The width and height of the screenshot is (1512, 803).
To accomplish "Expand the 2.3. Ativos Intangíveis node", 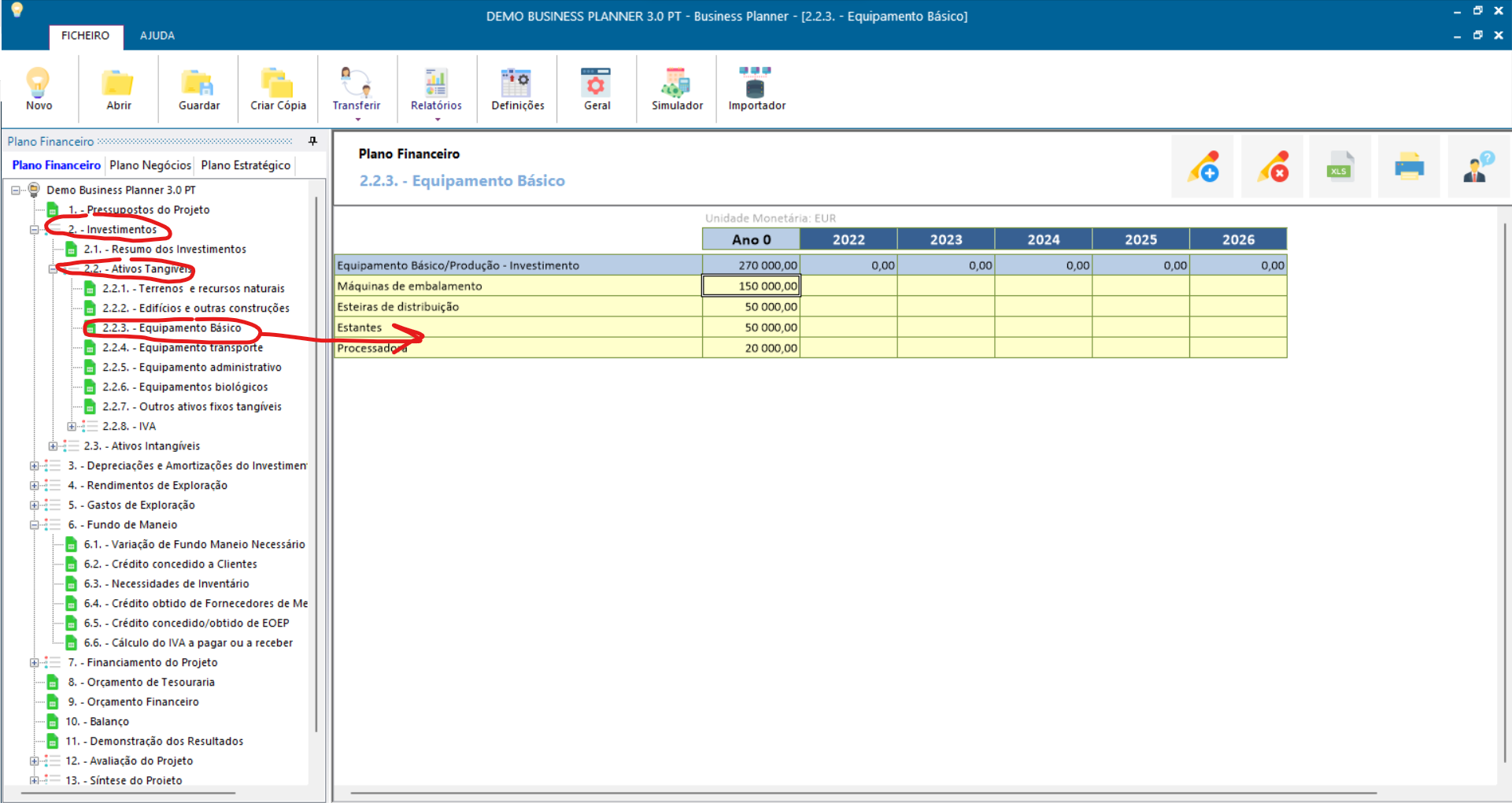I will pos(52,446).
